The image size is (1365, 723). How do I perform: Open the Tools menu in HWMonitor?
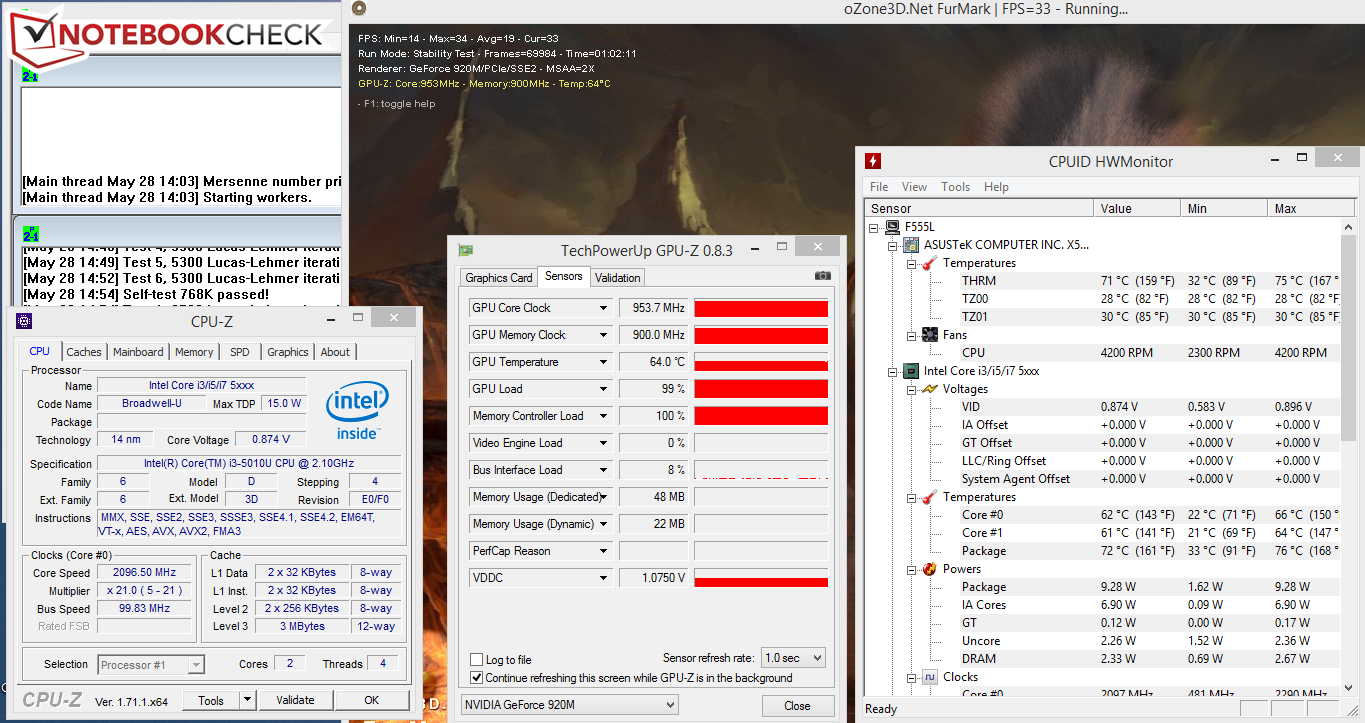tap(956, 187)
